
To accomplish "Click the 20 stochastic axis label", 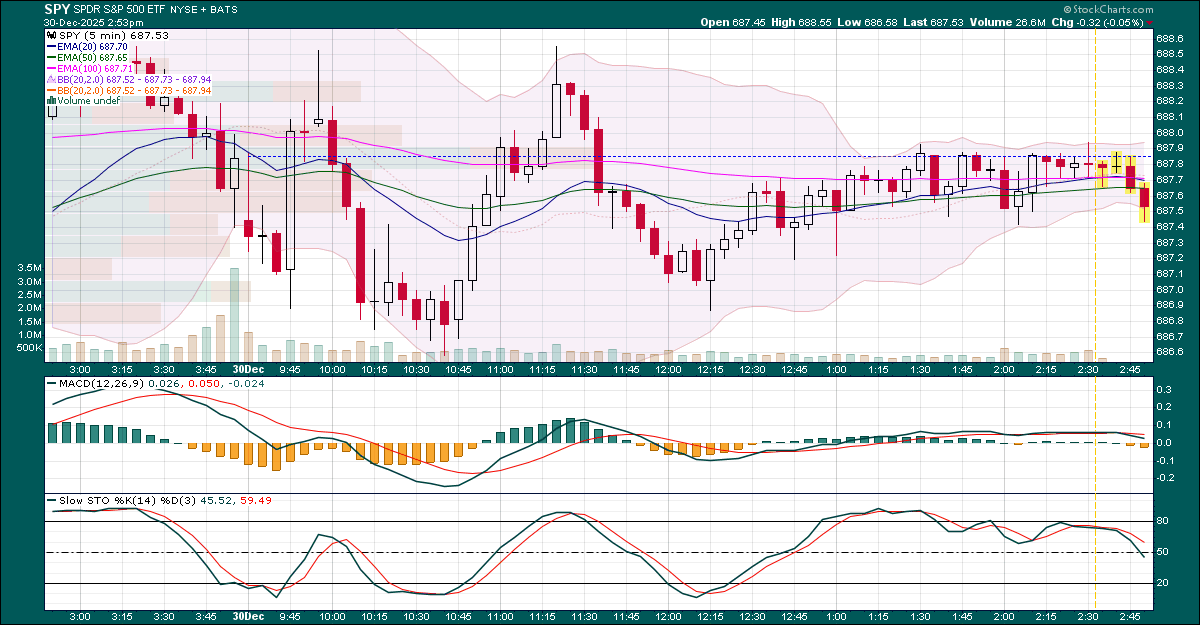I will click(1164, 584).
